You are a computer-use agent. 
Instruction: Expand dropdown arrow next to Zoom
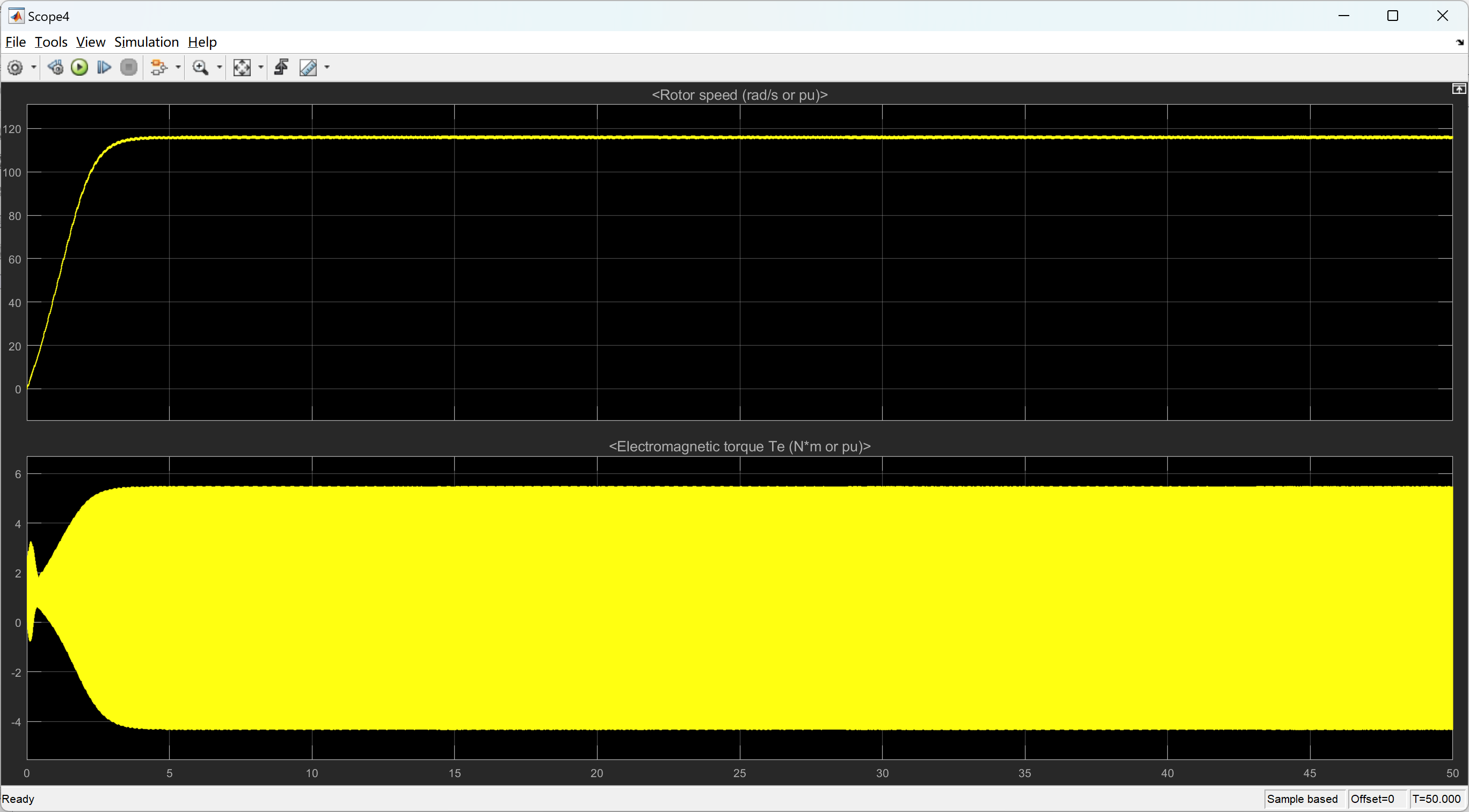[220, 68]
